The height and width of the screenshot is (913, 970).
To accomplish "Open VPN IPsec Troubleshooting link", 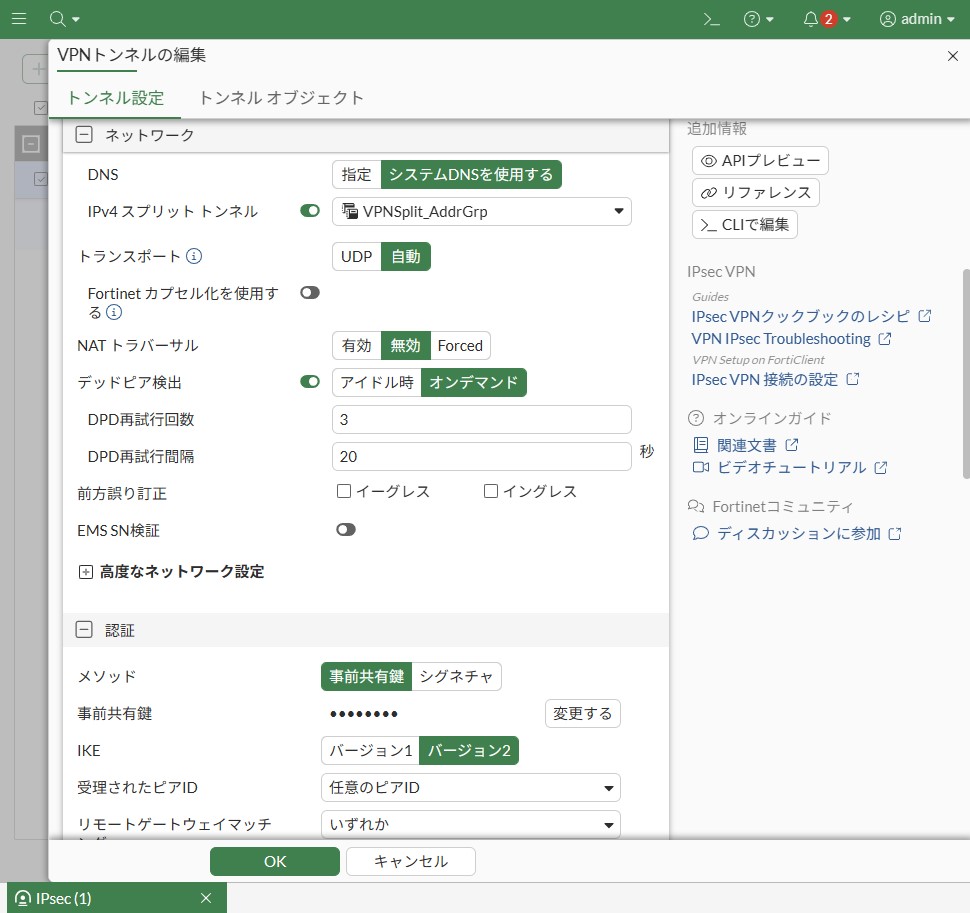I will [x=781, y=339].
